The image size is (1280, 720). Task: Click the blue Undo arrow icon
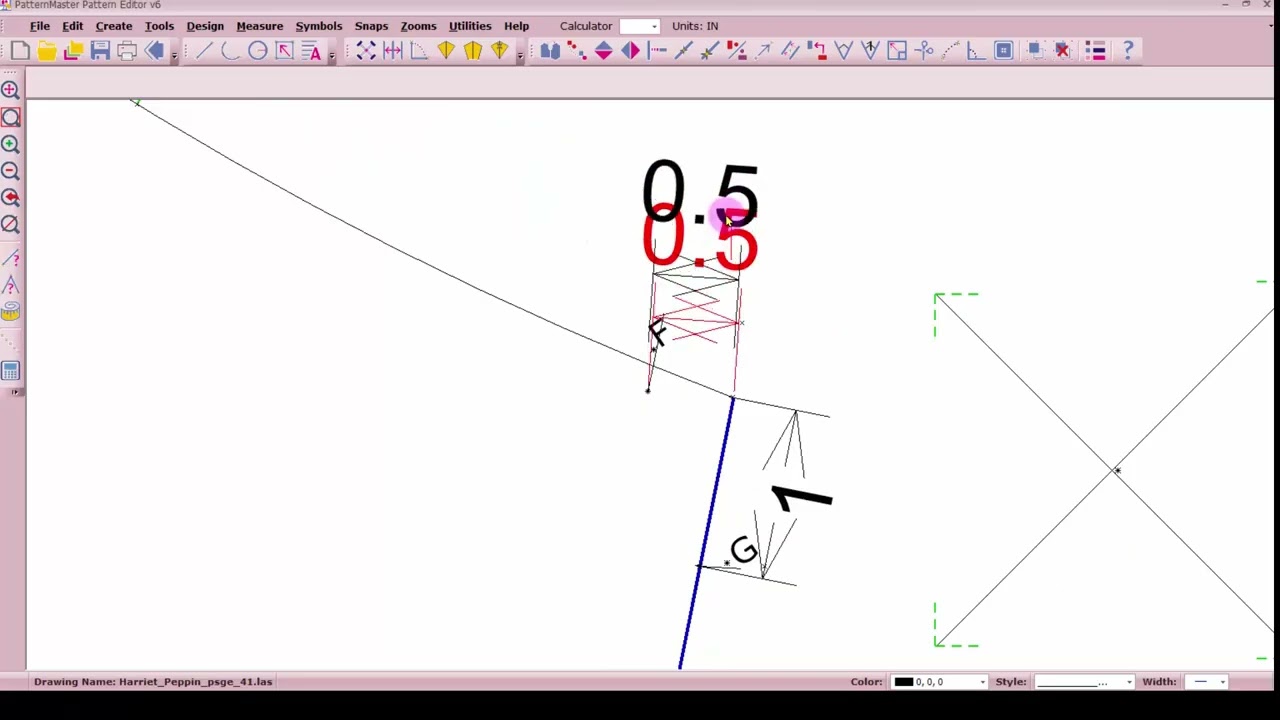pos(154,50)
